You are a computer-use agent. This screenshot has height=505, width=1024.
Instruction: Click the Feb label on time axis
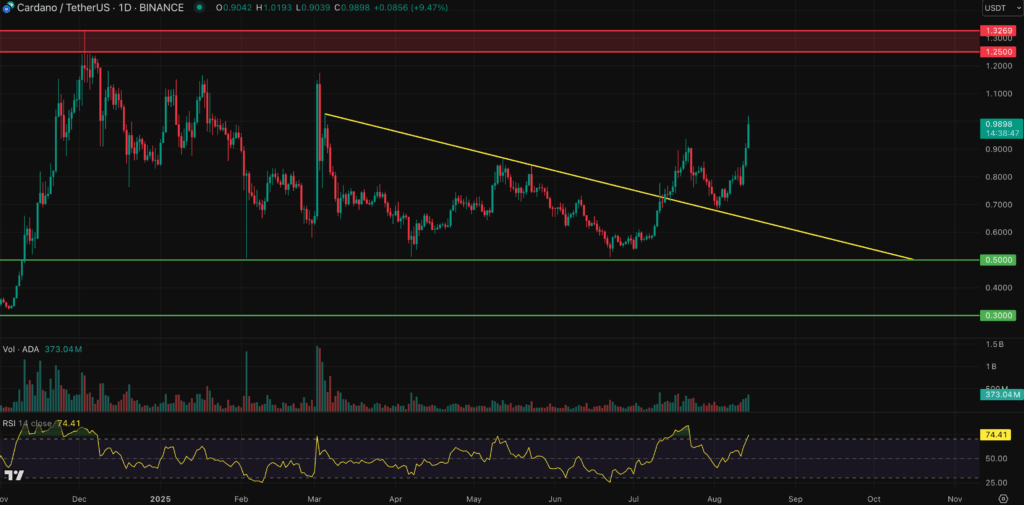[x=240, y=498]
